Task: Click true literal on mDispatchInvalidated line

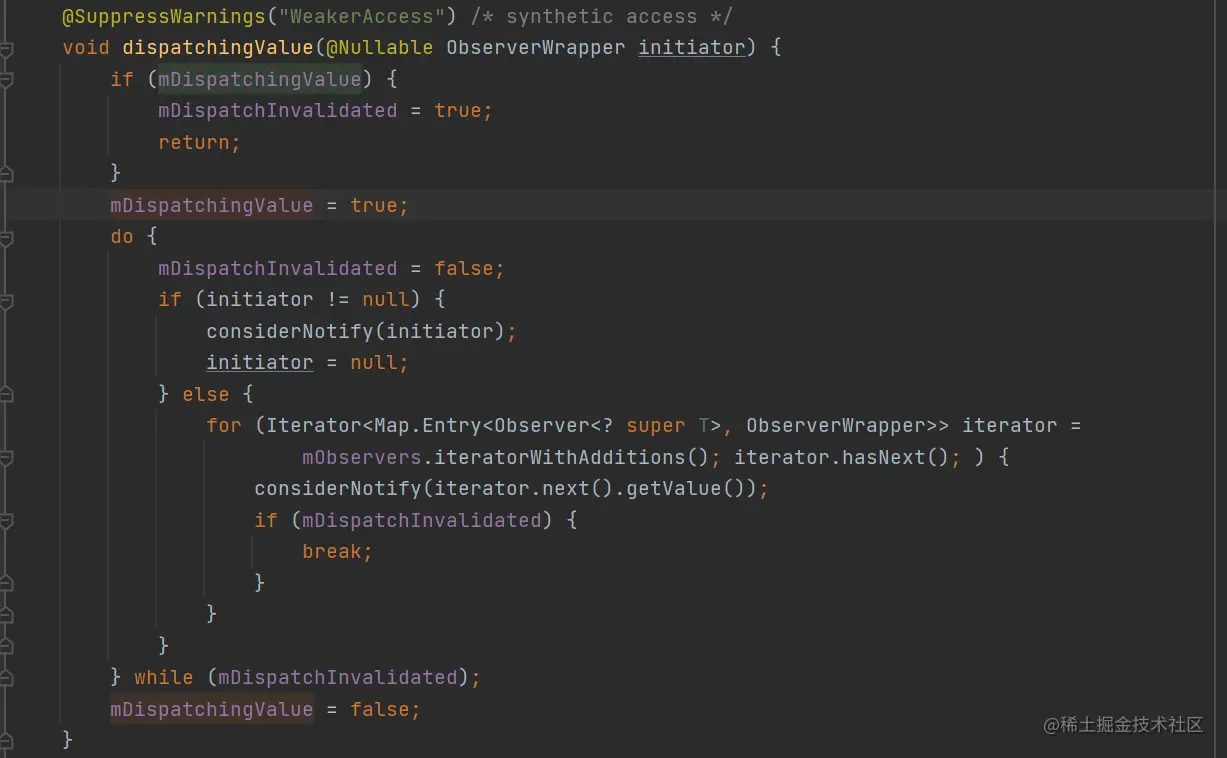Action: pos(458,110)
